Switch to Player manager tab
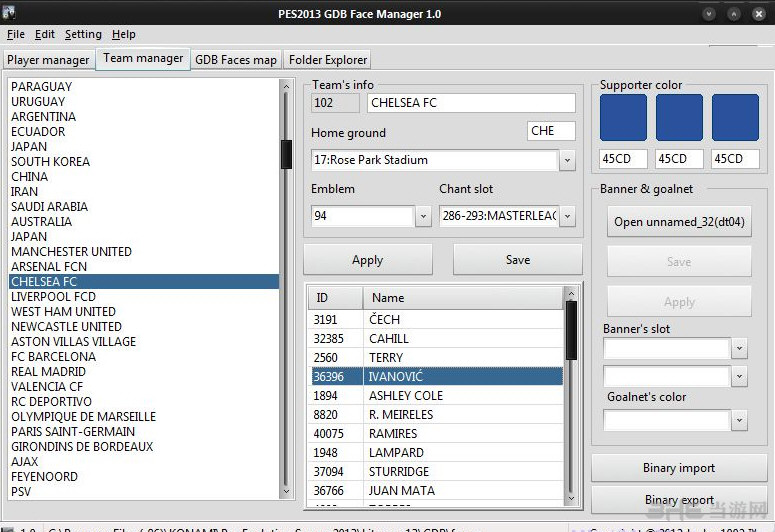Image resolution: width=775 pixels, height=532 pixels. pos(48,60)
